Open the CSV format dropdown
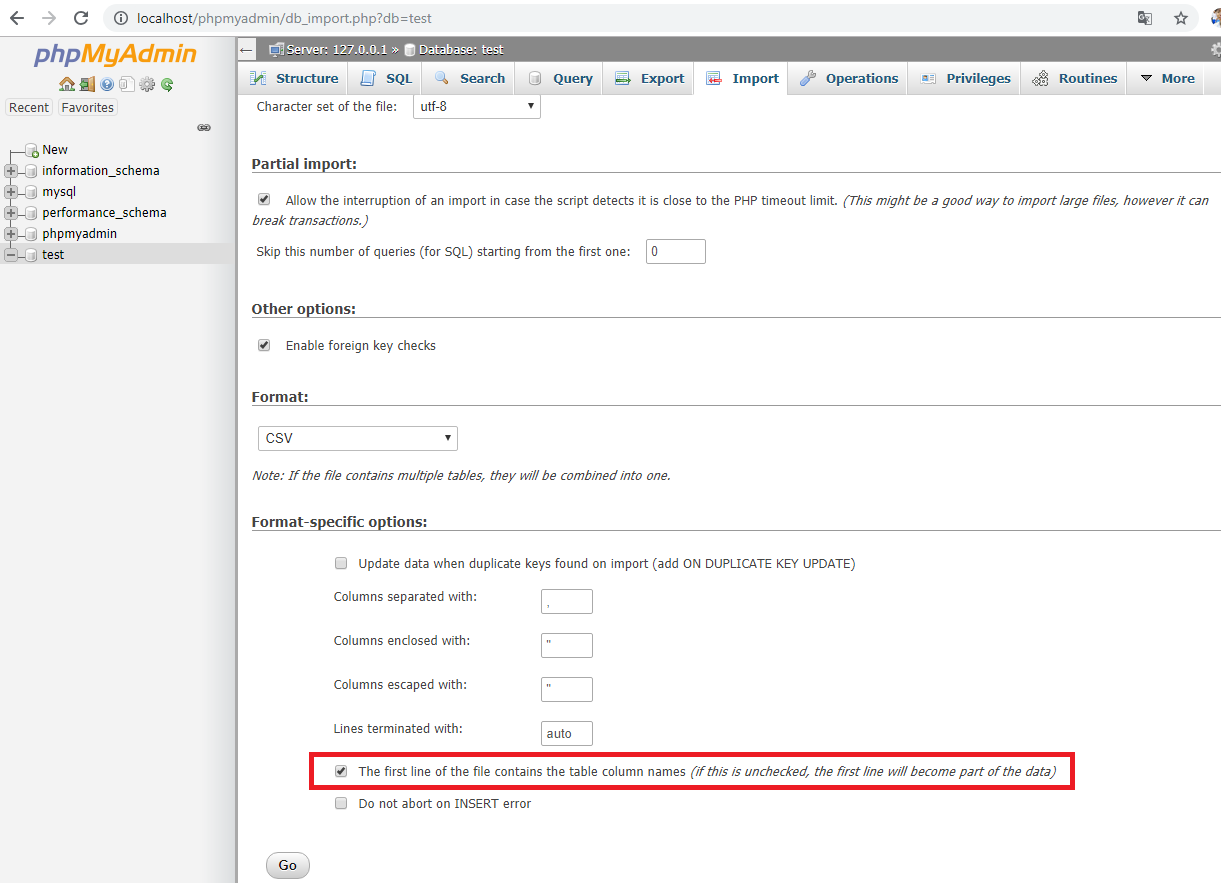This screenshot has width=1221, height=883. tap(357, 438)
